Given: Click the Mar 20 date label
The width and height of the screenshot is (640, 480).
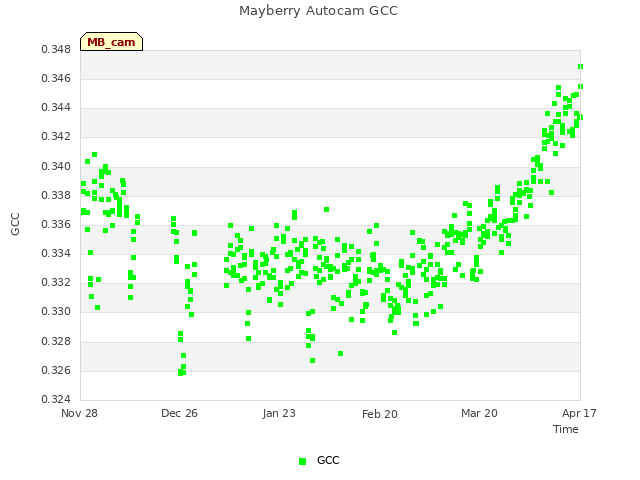Looking at the screenshot, I should [479, 413].
